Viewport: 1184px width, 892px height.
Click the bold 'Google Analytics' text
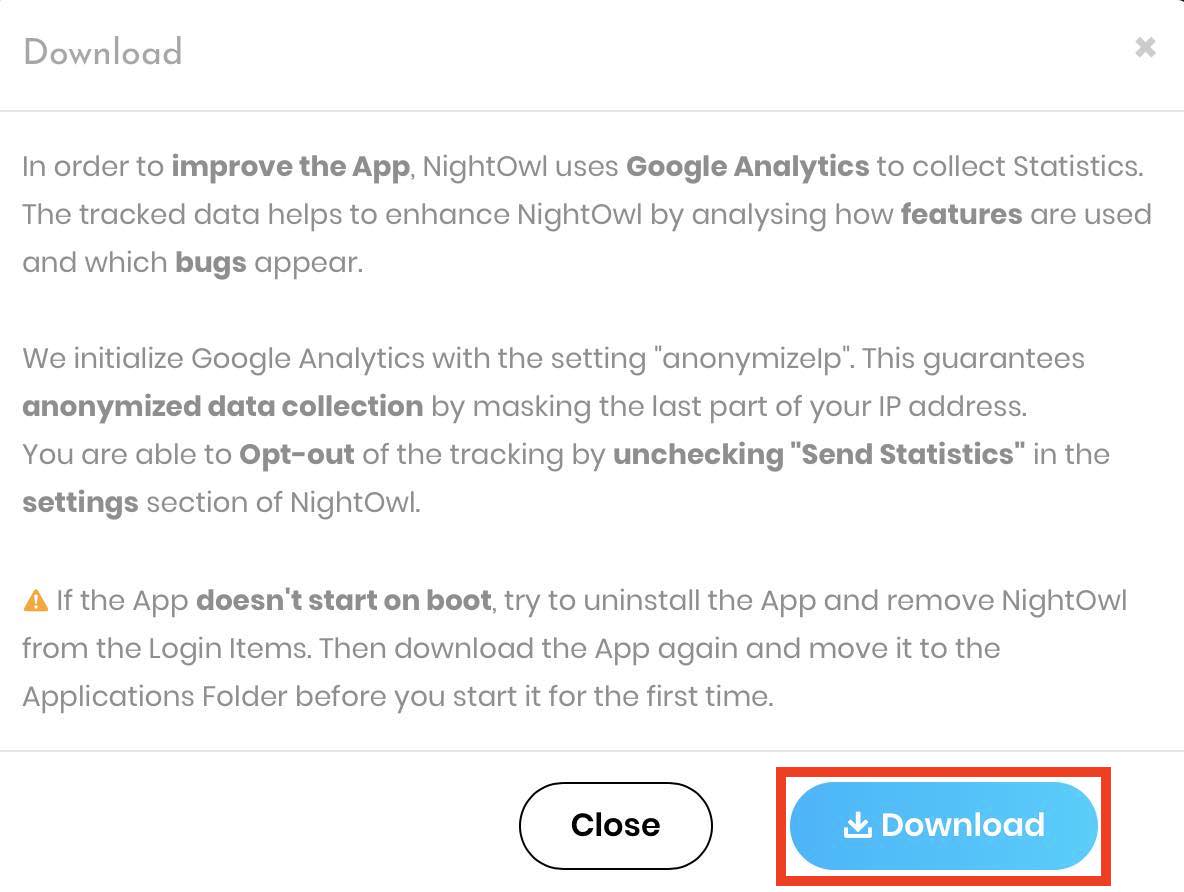click(748, 167)
